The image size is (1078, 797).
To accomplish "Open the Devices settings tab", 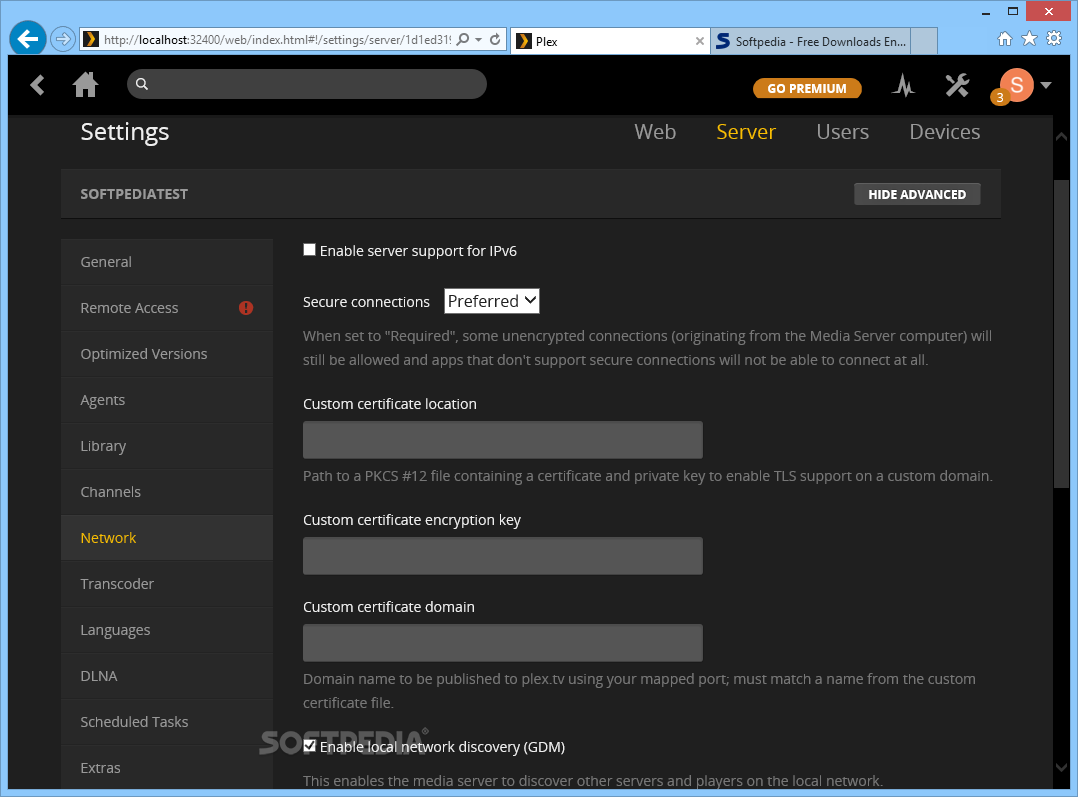I will (945, 131).
